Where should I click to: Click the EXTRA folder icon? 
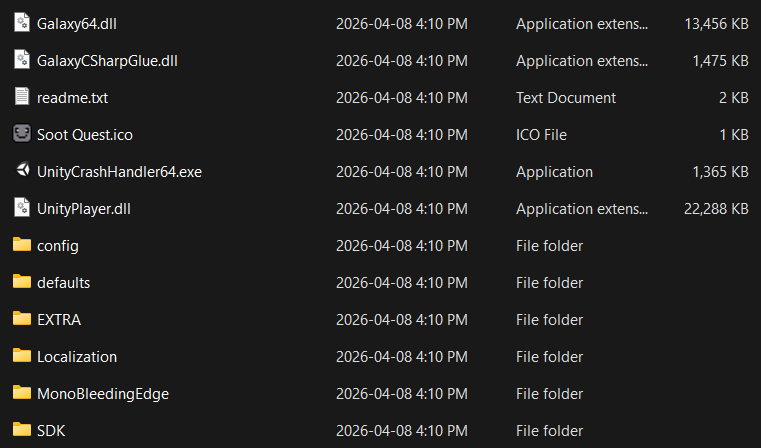22,319
